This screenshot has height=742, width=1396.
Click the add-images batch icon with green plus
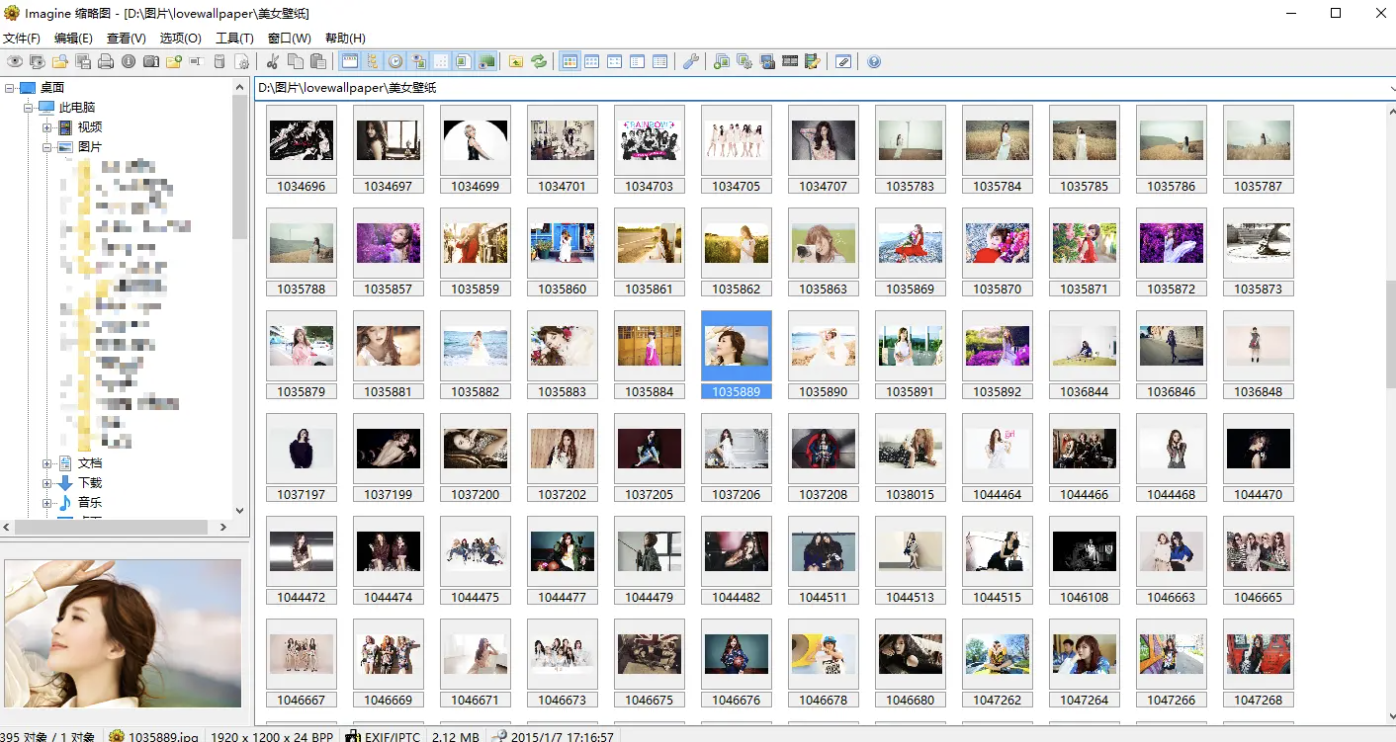pyautogui.click(x=722, y=62)
